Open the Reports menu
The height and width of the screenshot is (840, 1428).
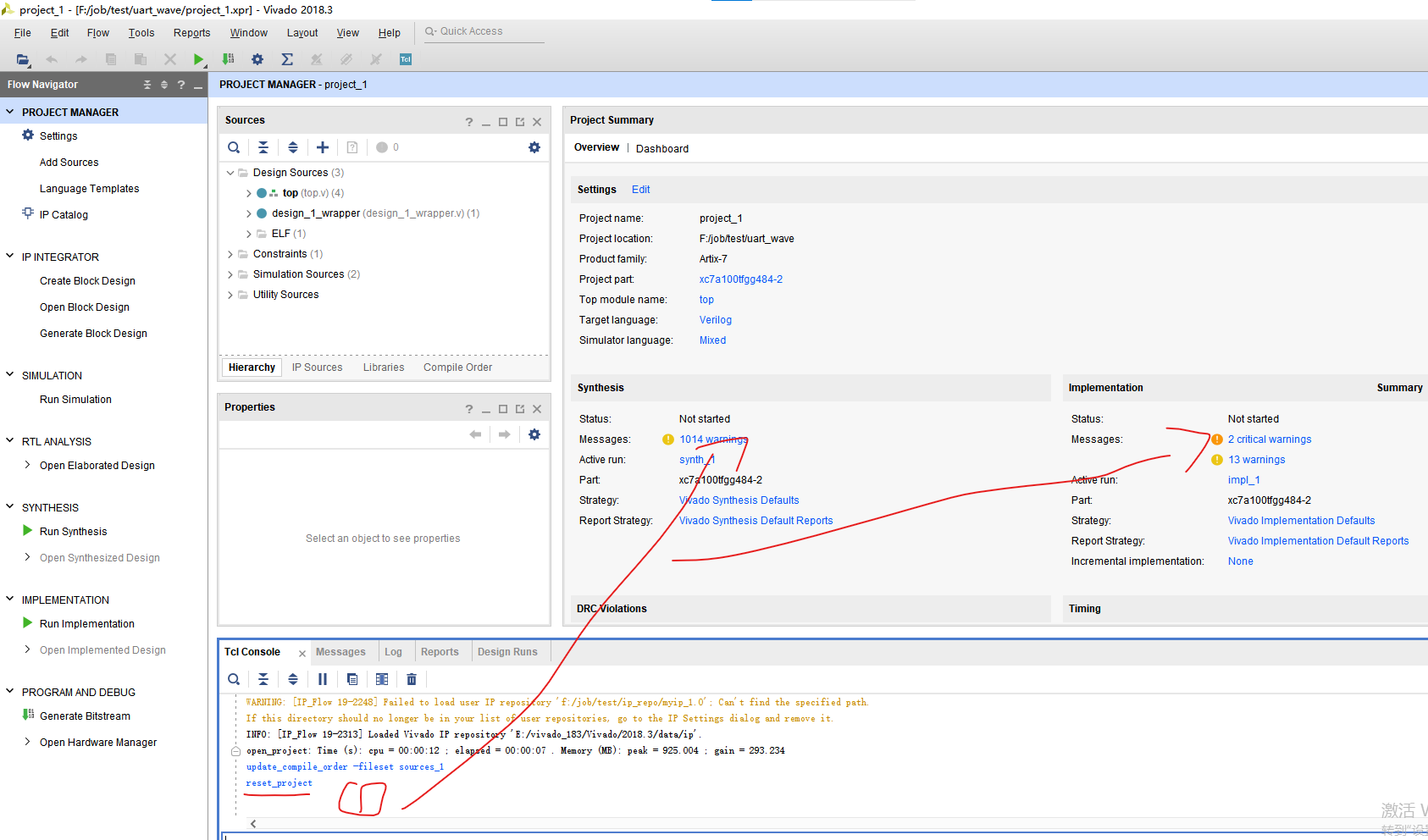192,33
